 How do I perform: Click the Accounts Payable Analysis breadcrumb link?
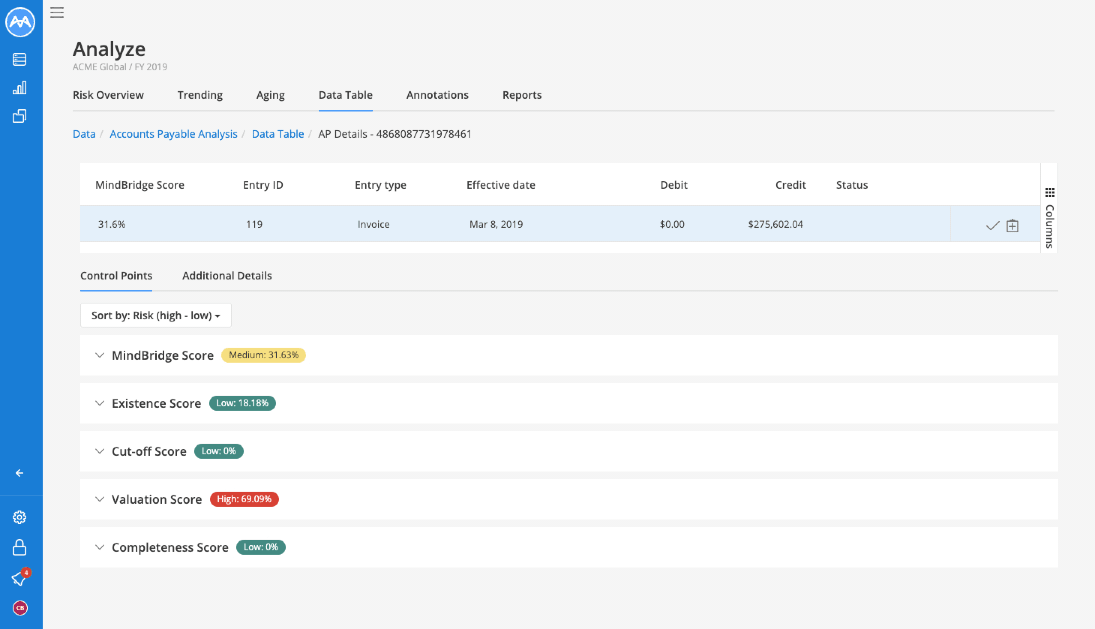pyautogui.click(x=173, y=134)
